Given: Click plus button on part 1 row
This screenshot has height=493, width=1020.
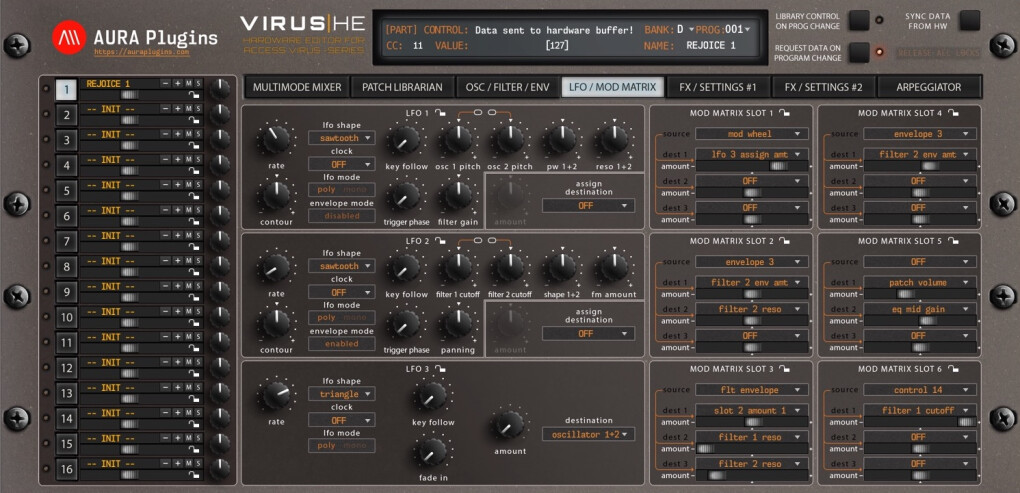Looking at the screenshot, I should click(177, 83).
